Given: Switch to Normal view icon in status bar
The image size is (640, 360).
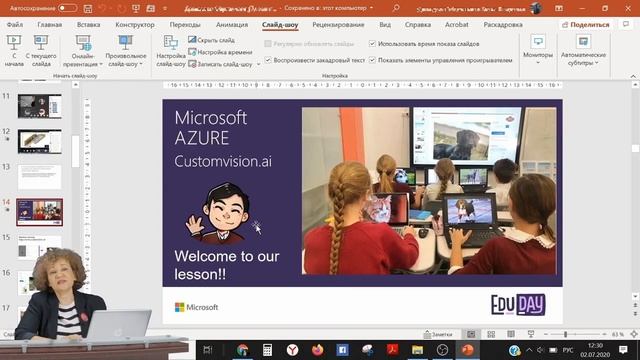Looking at the screenshot, I should coord(471,334).
